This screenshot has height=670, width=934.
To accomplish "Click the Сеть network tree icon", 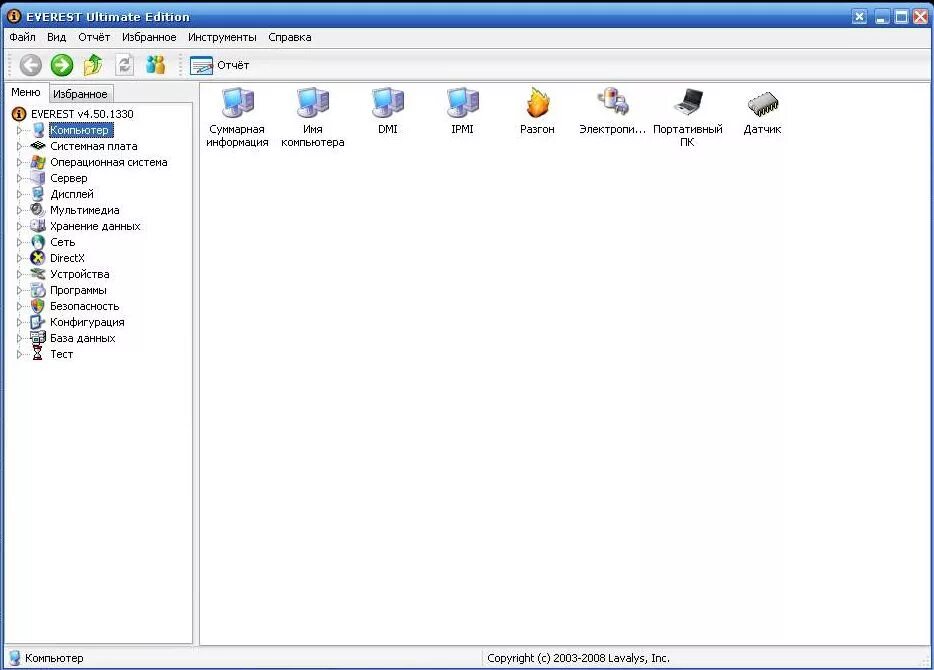I will (x=38, y=242).
